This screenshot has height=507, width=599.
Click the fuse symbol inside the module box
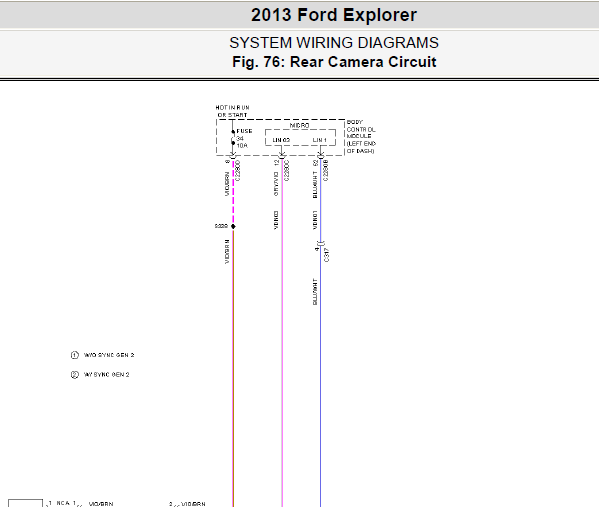click(233, 138)
